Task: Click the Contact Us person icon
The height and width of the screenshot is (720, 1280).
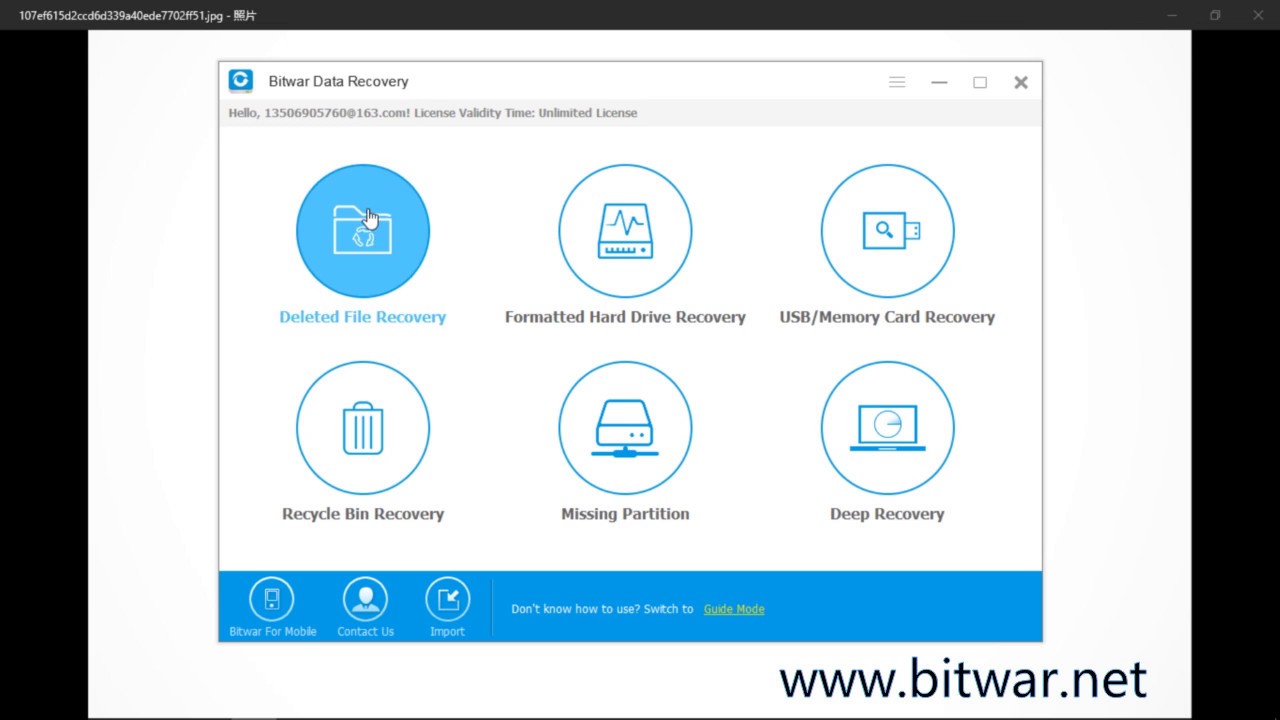Action: 365,599
